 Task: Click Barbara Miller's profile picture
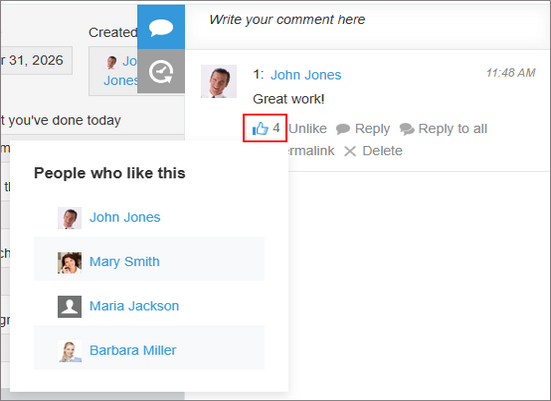click(x=70, y=351)
